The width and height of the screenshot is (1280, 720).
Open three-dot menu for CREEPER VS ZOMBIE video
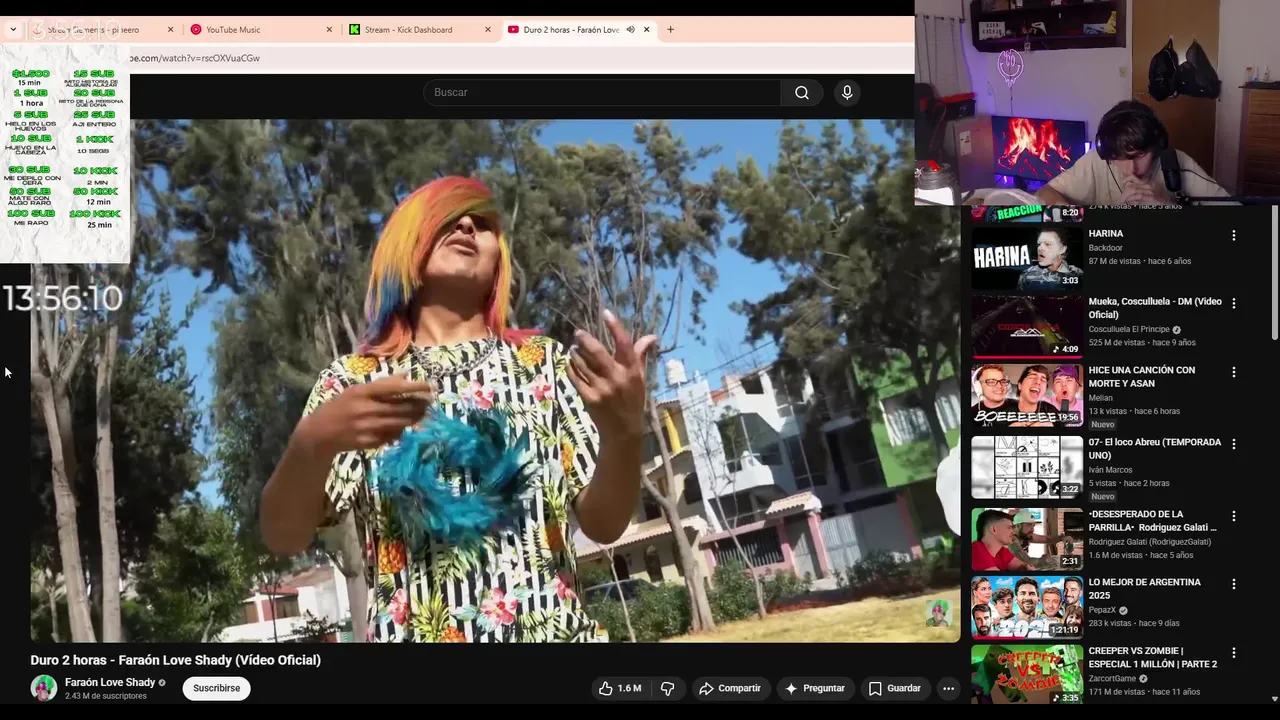(x=1233, y=653)
